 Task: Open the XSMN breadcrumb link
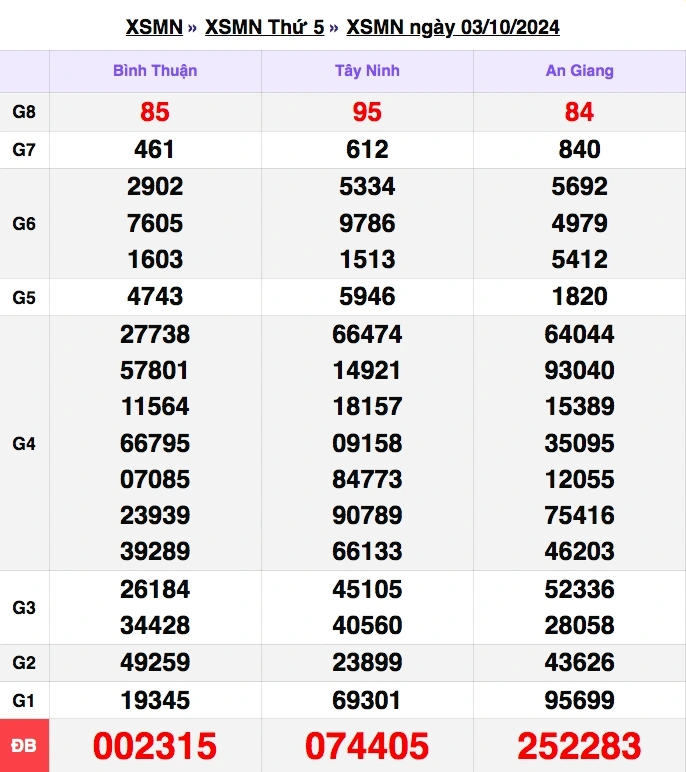(x=153, y=27)
